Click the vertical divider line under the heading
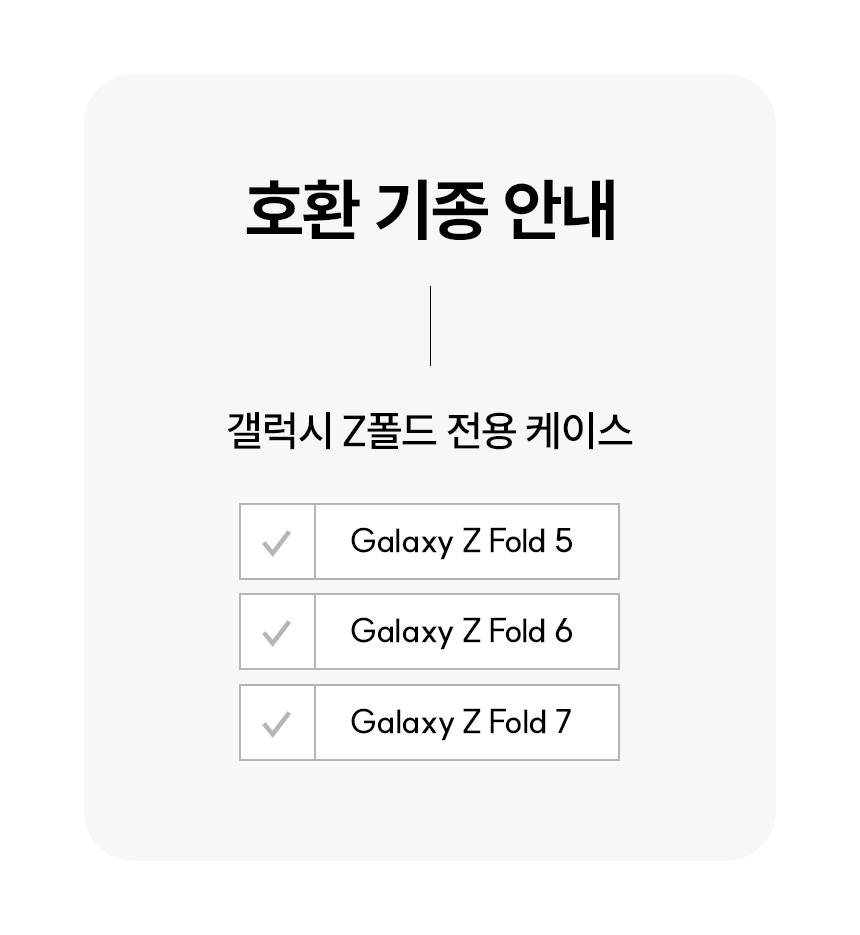This screenshot has height=935, width=860. tap(430, 326)
